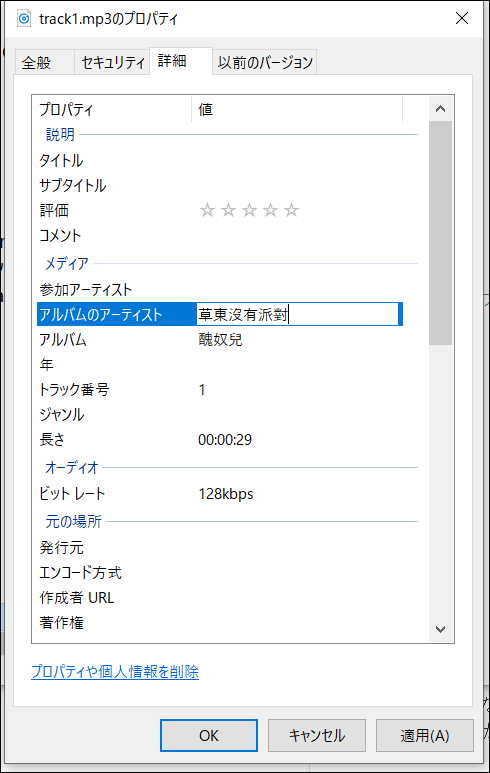
Task: Set rating to two stars
Action: (228, 211)
